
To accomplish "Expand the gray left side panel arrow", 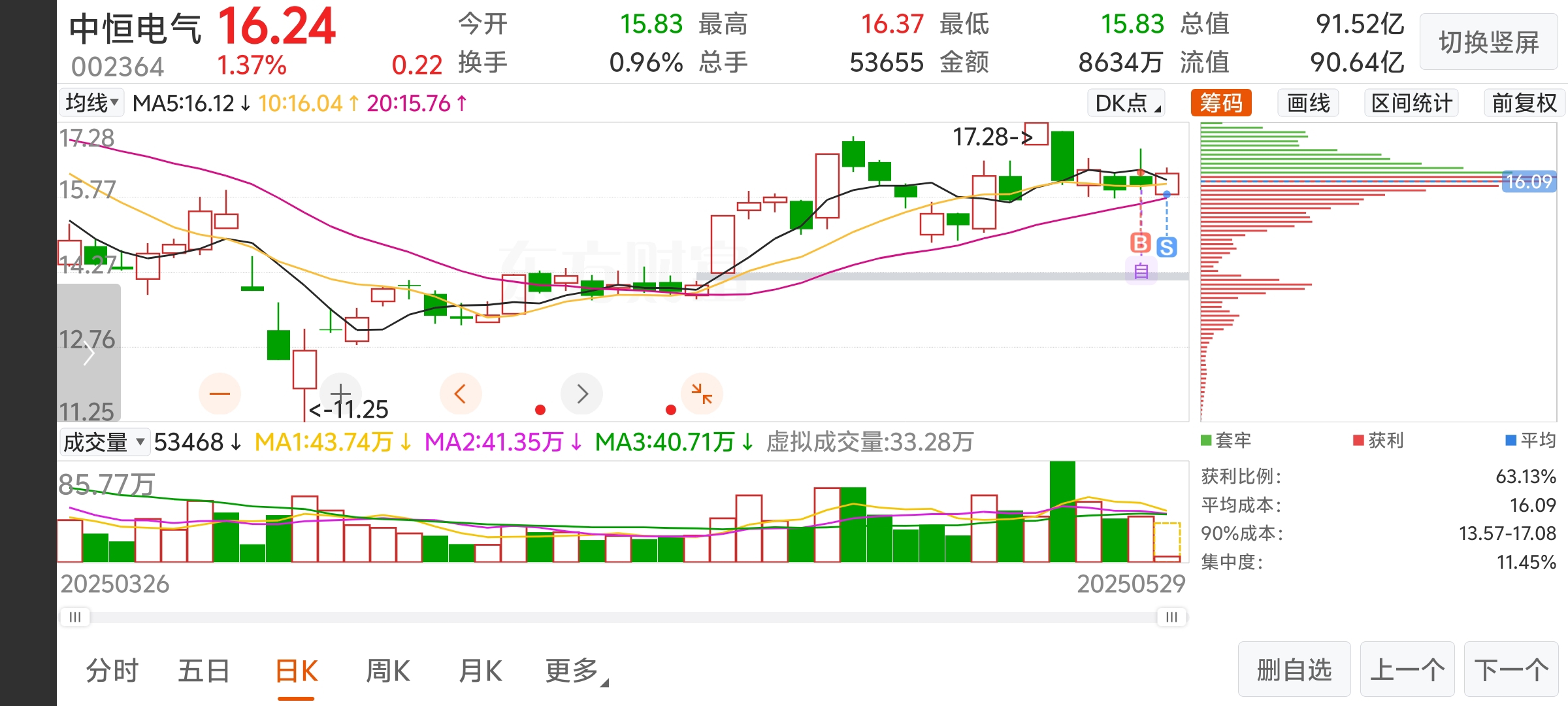I will coord(89,353).
